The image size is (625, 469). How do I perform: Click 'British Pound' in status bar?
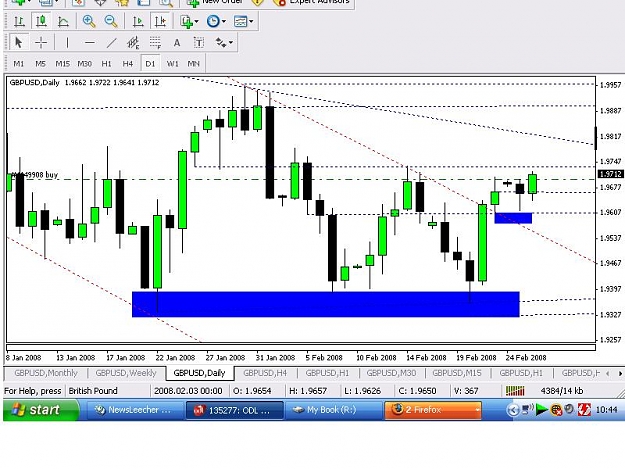(93, 391)
